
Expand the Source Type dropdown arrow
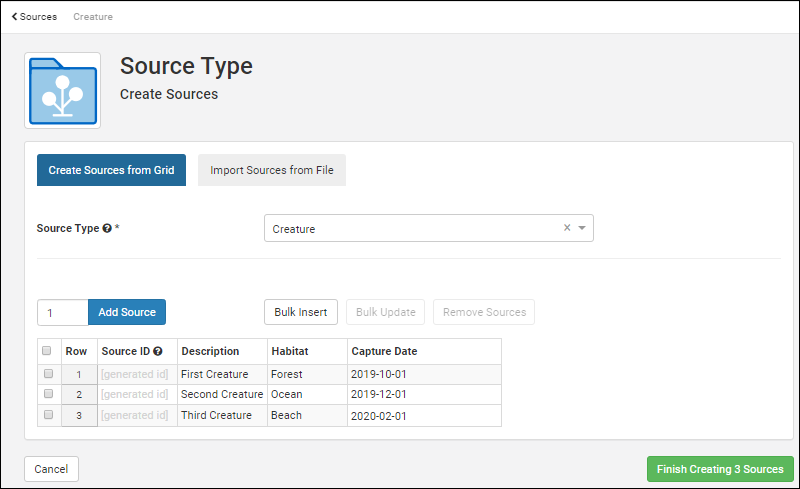(582, 228)
